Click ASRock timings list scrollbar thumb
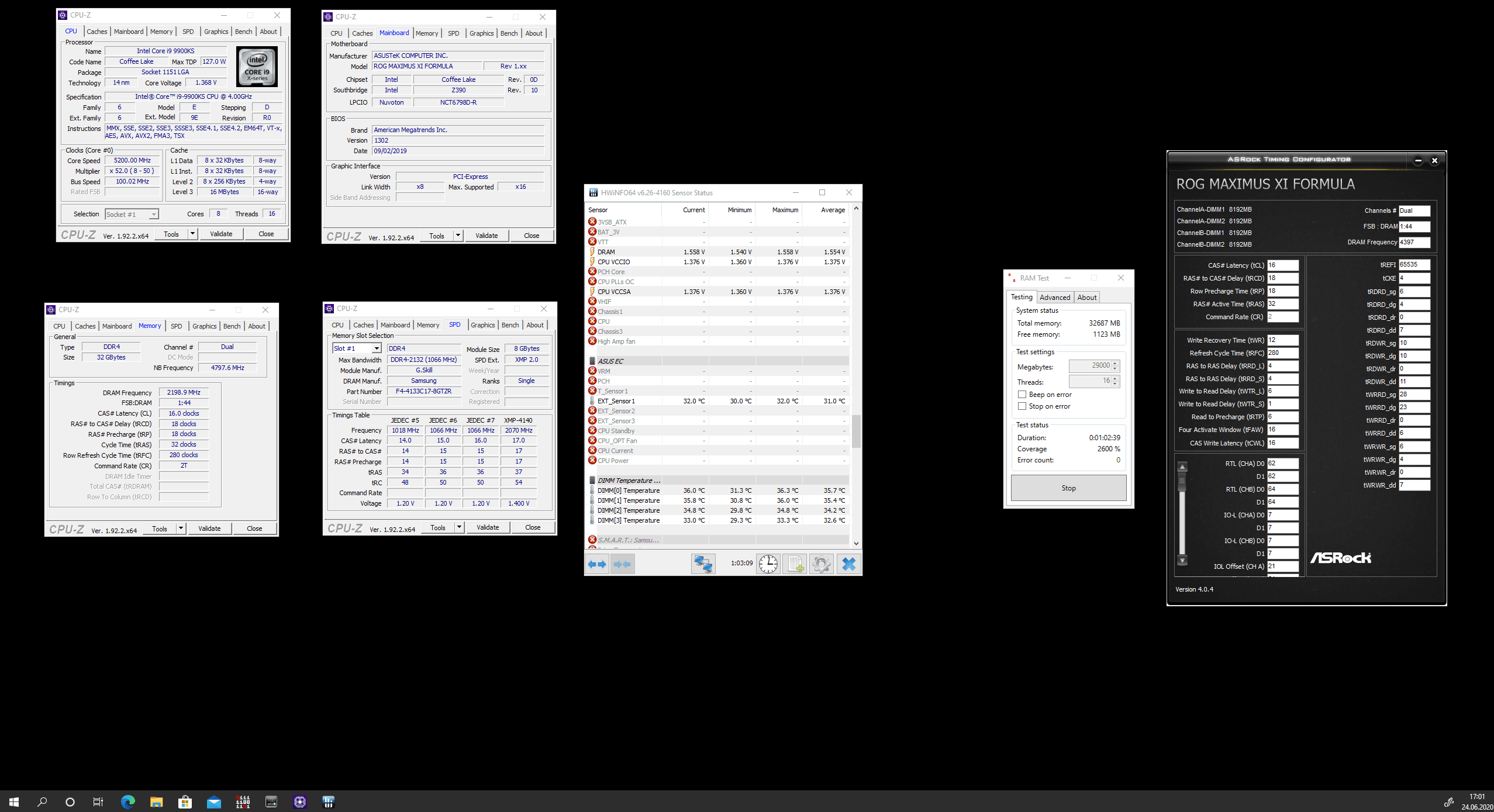Viewport: 1494px width, 812px height. click(1182, 482)
